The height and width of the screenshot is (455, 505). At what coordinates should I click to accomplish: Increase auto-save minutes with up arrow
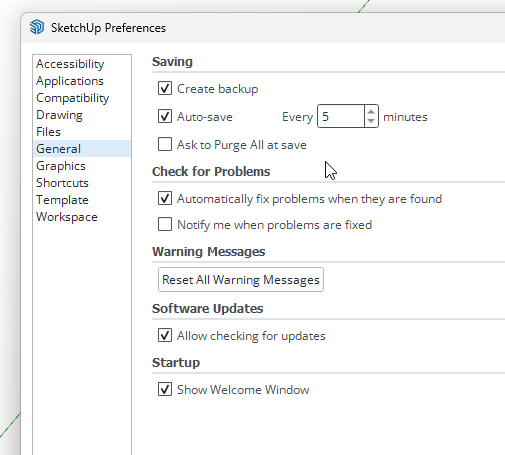pos(371,111)
